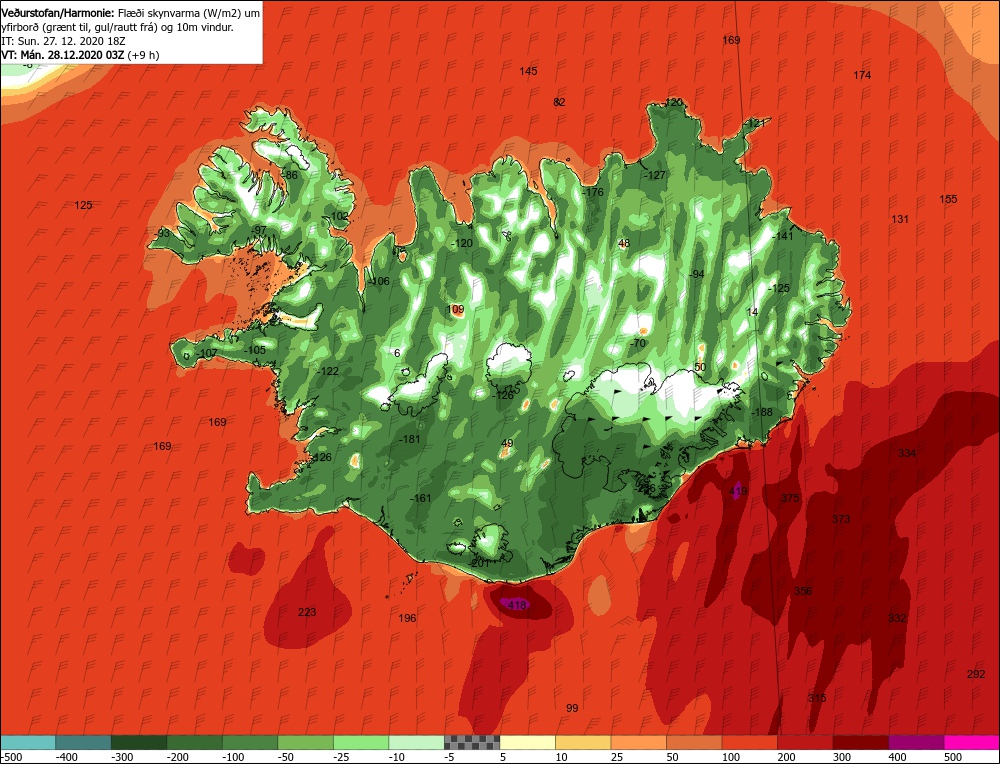This screenshot has width=1000, height=764.
Task: Click the heat flux value 418 off the south coast
Action: 516,605
